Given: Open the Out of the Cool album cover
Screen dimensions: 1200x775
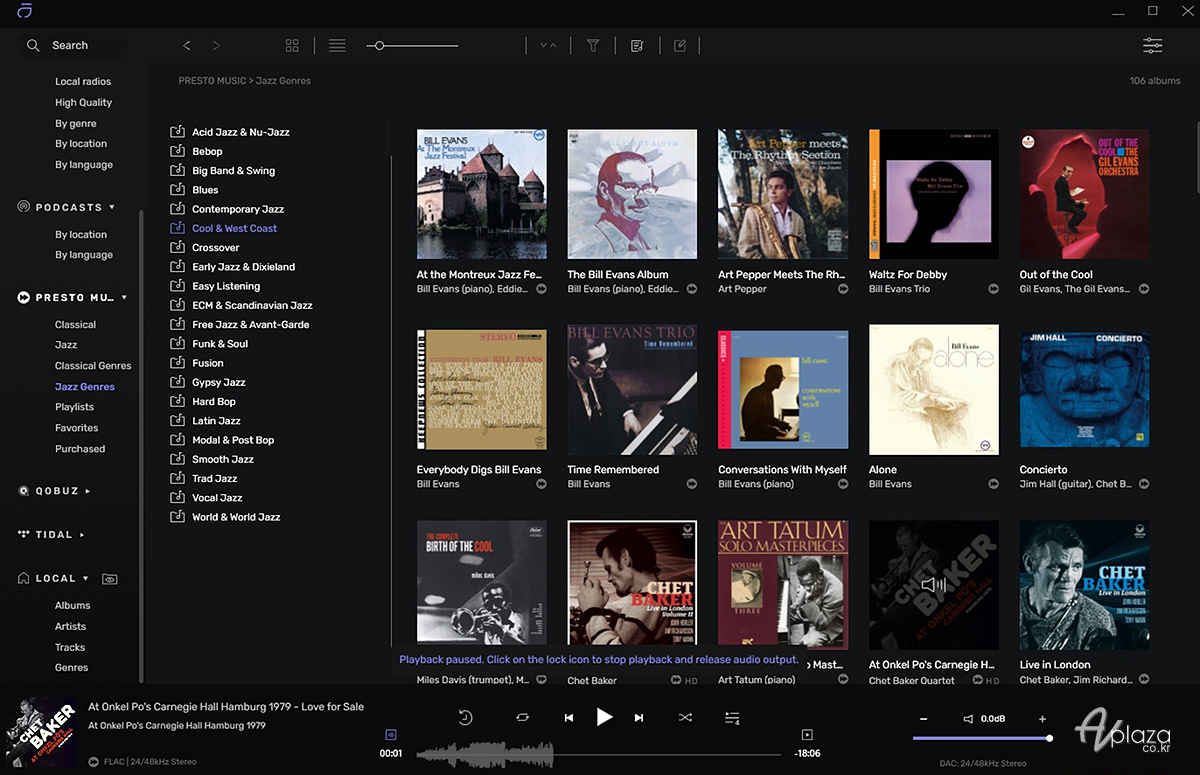Looking at the screenshot, I should tap(1084, 194).
